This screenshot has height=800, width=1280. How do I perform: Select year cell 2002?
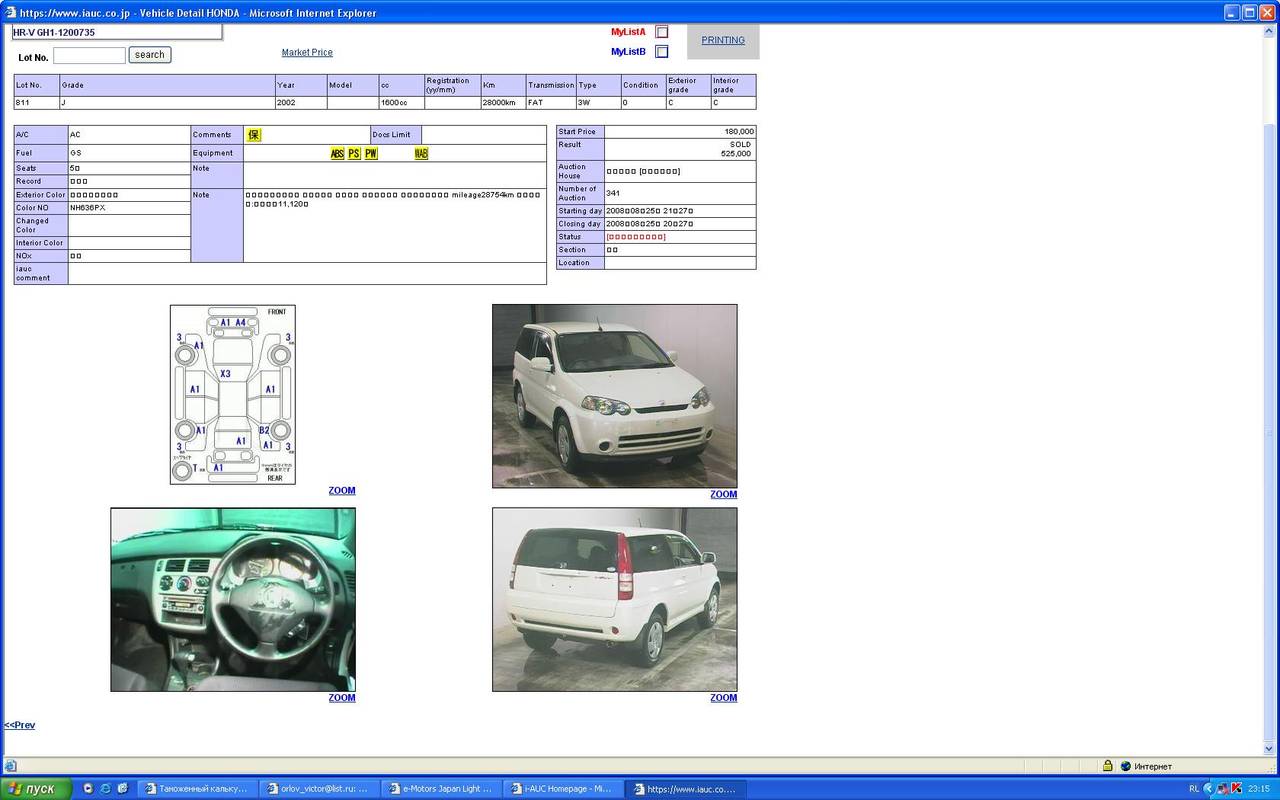coord(301,103)
